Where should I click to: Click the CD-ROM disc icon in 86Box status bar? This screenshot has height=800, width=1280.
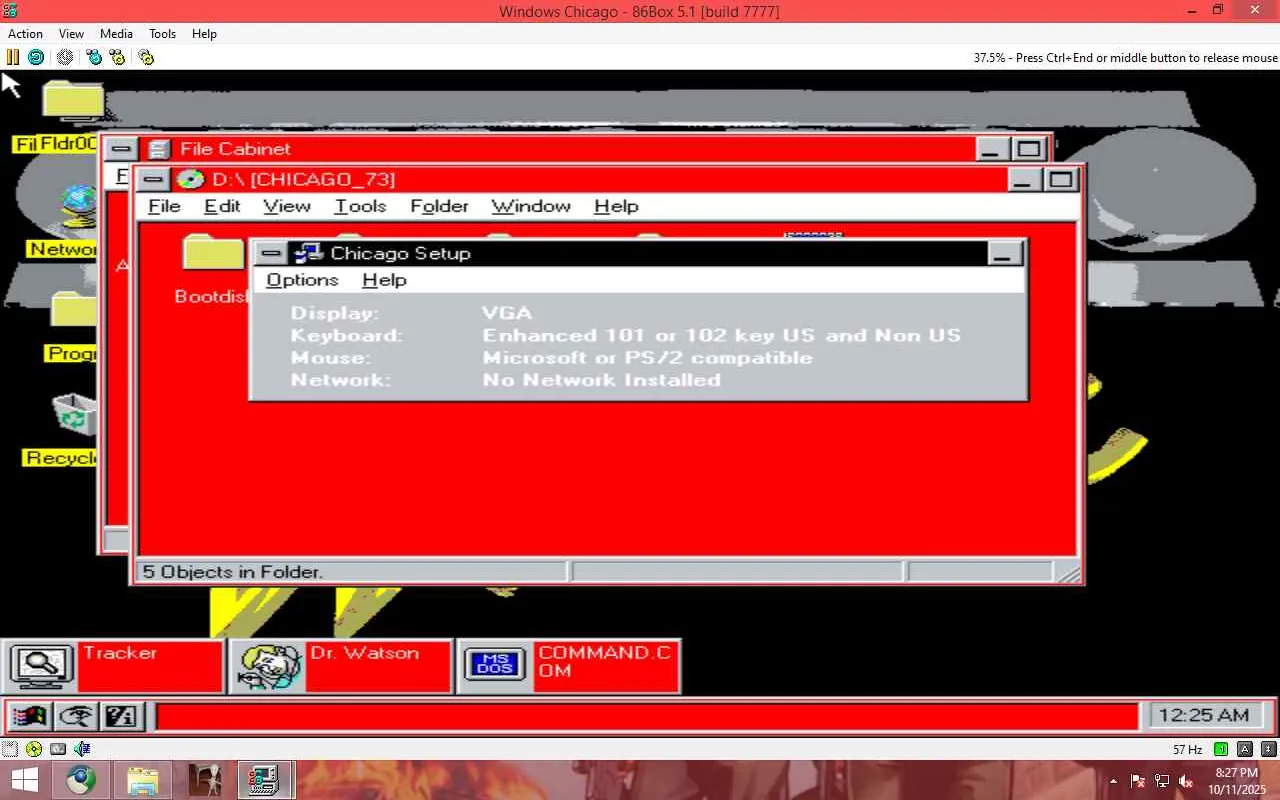34,748
